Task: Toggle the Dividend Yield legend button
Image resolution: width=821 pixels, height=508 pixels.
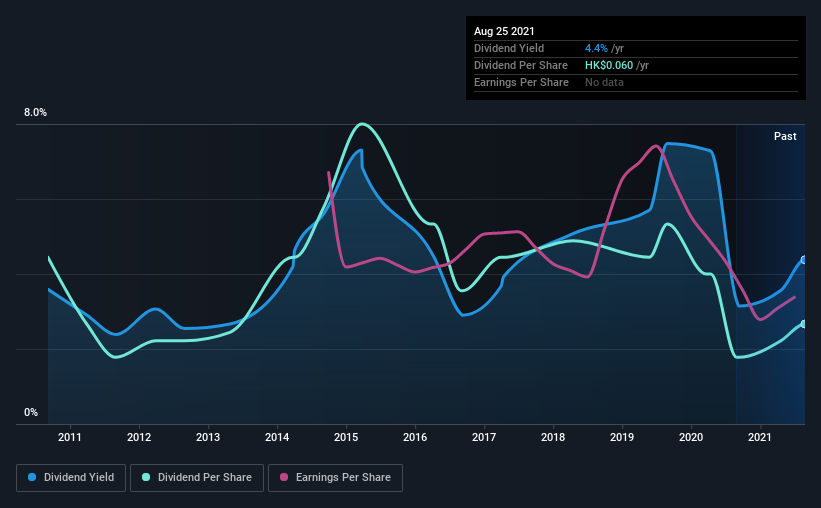Action: pos(71,478)
